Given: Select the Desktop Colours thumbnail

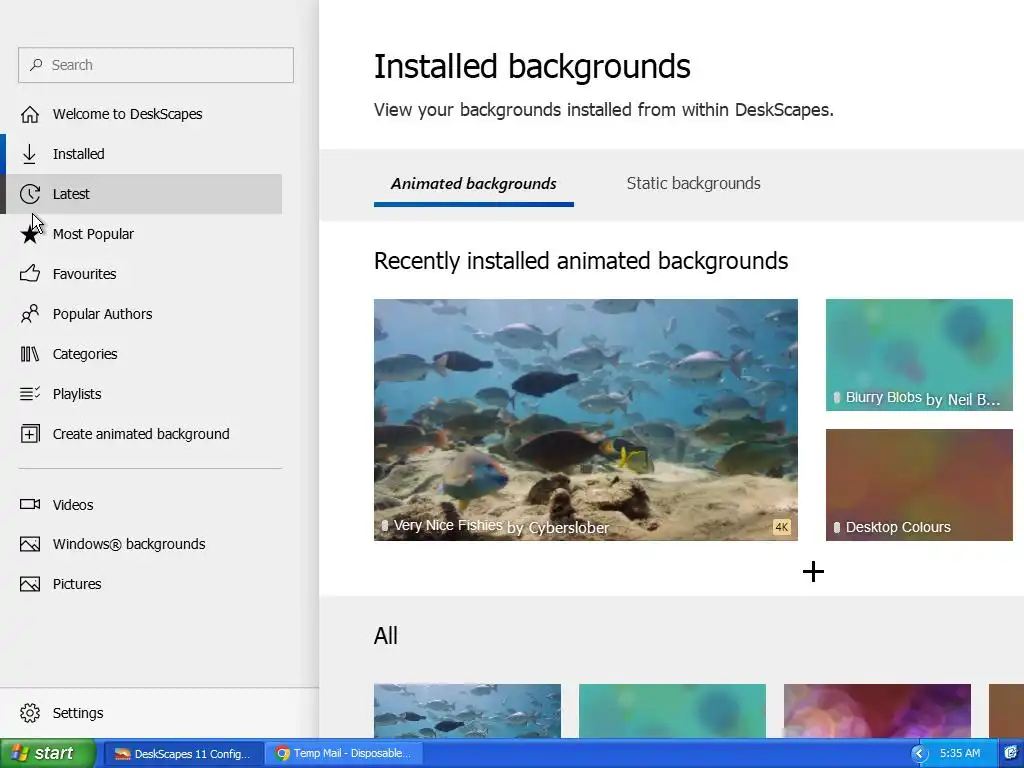Looking at the screenshot, I should (x=919, y=485).
